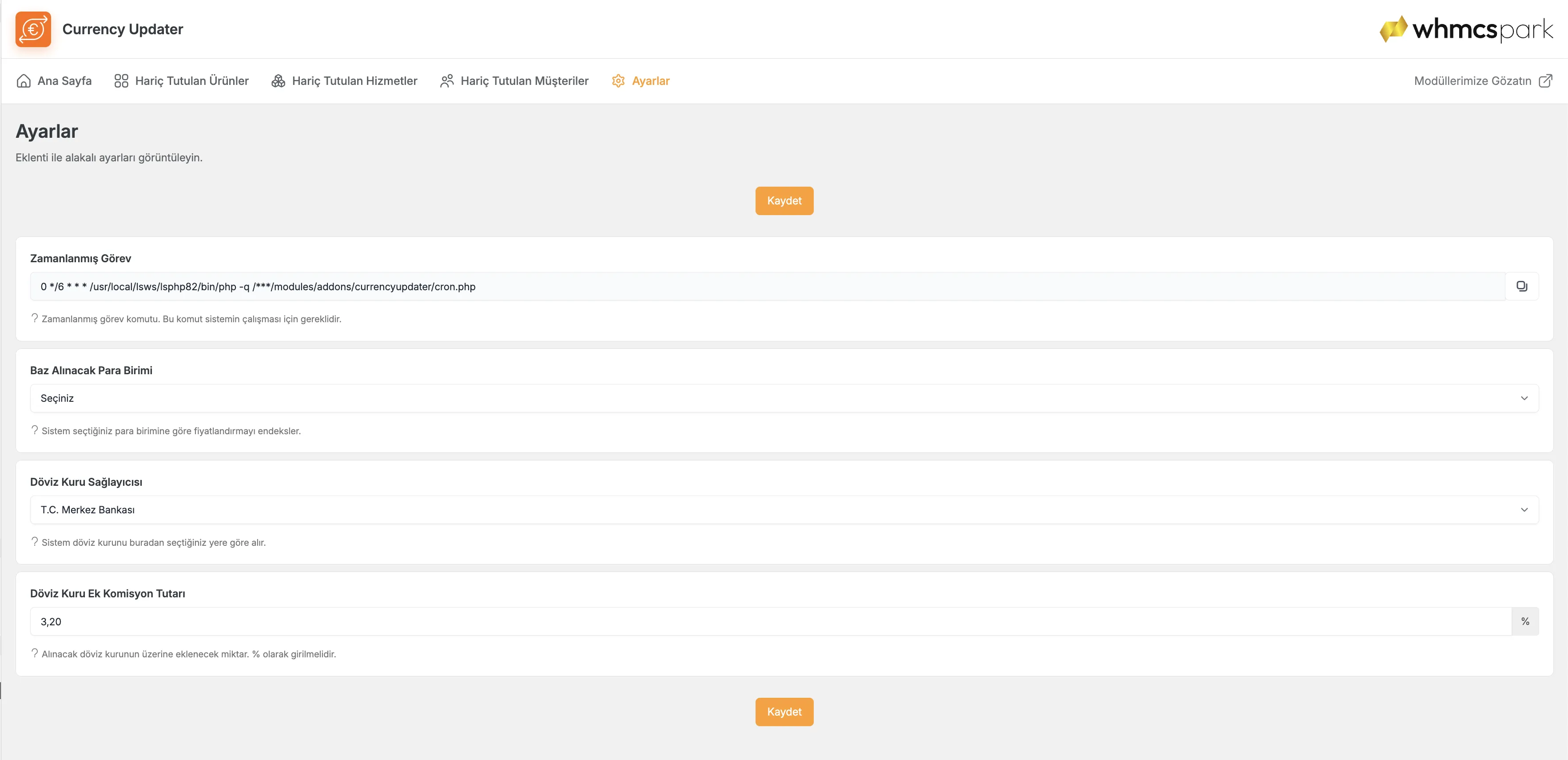The height and width of the screenshot is (760, 1568).
Task: Click the whmcspark logo
Action: (x=1466, y=28)
